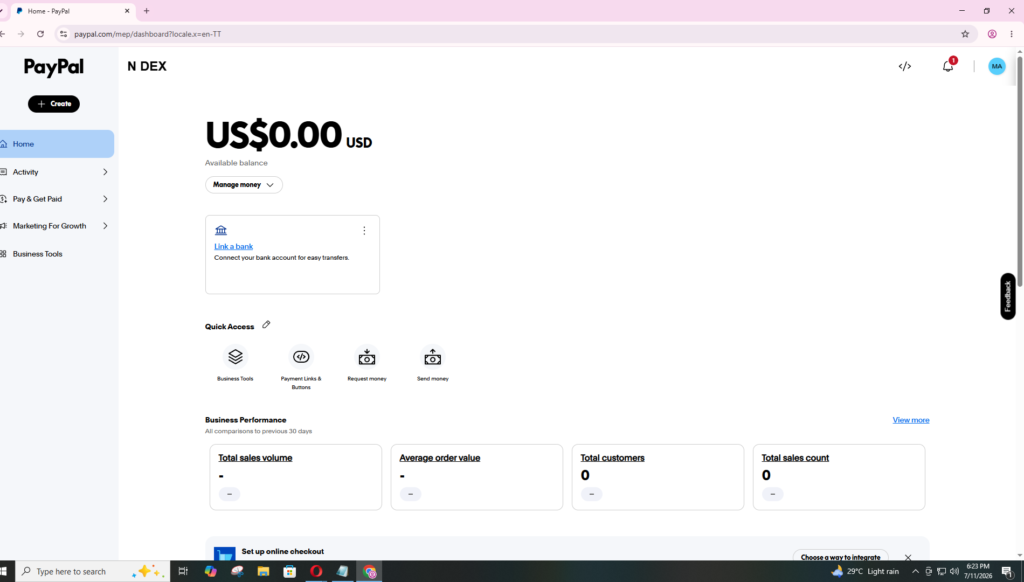The width and height of the screenshot is (1024, 582).
Task: Edit Quick Access with the pencil icon
Action: [266, 325]
